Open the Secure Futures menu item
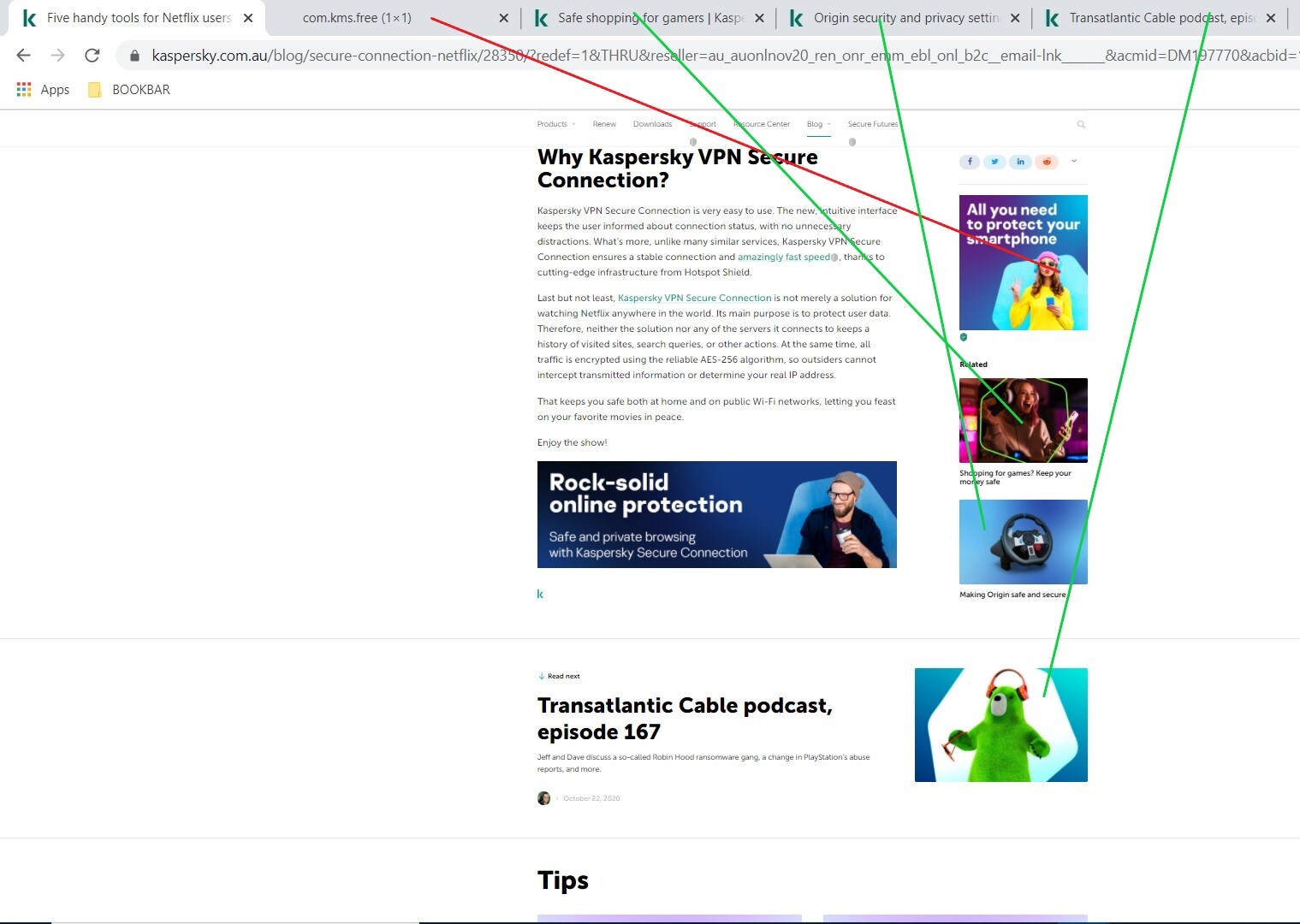This screenshot has width=1300, height=924. pyautogui.click(x=873, y=124)
